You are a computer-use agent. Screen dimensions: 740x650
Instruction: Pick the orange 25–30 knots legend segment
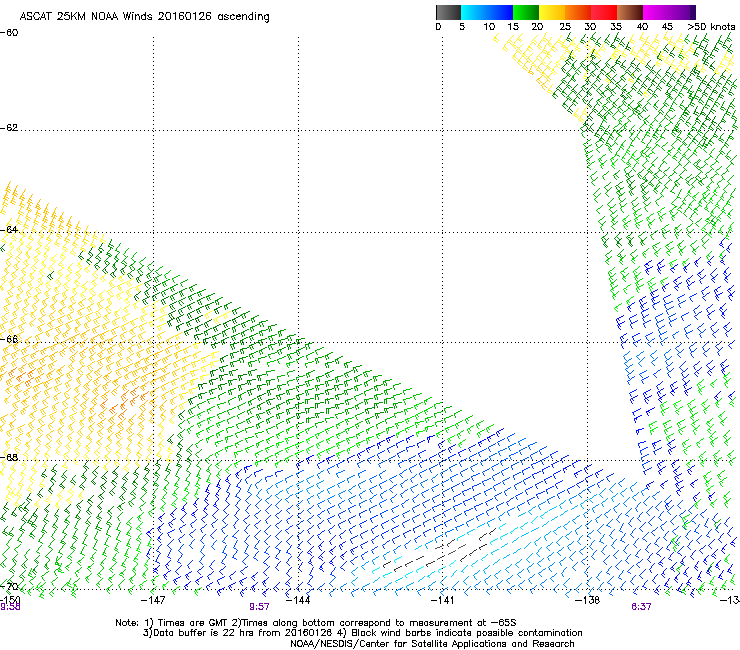pyautogui.click(x=578, y=12)
